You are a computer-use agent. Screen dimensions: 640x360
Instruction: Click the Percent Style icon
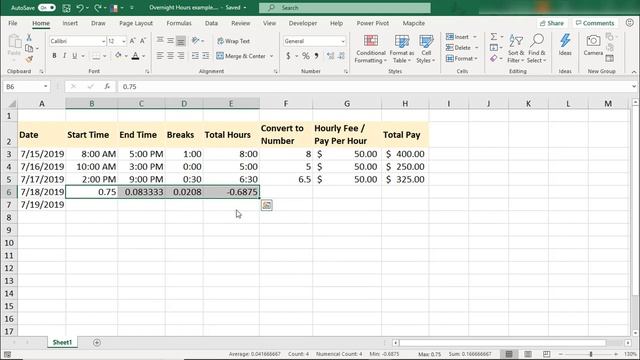(305, 56)
